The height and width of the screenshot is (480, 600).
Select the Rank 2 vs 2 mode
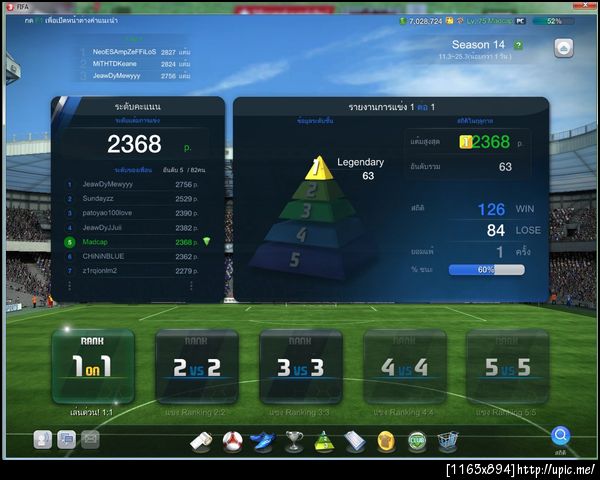(x=197, y=366)
